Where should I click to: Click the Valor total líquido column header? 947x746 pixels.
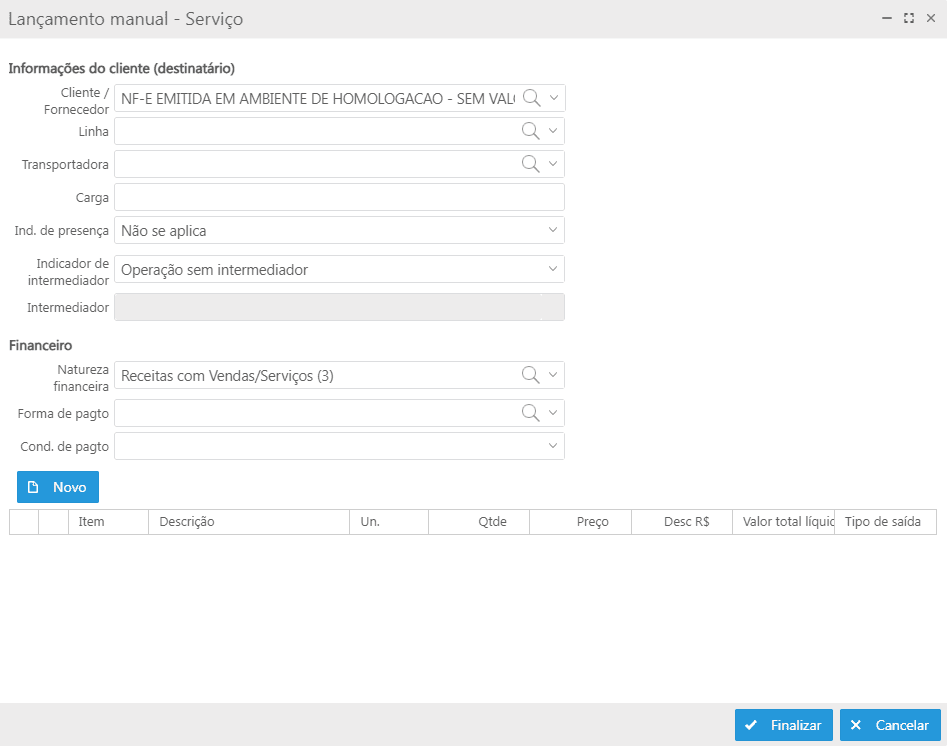(x=783, y=522)
